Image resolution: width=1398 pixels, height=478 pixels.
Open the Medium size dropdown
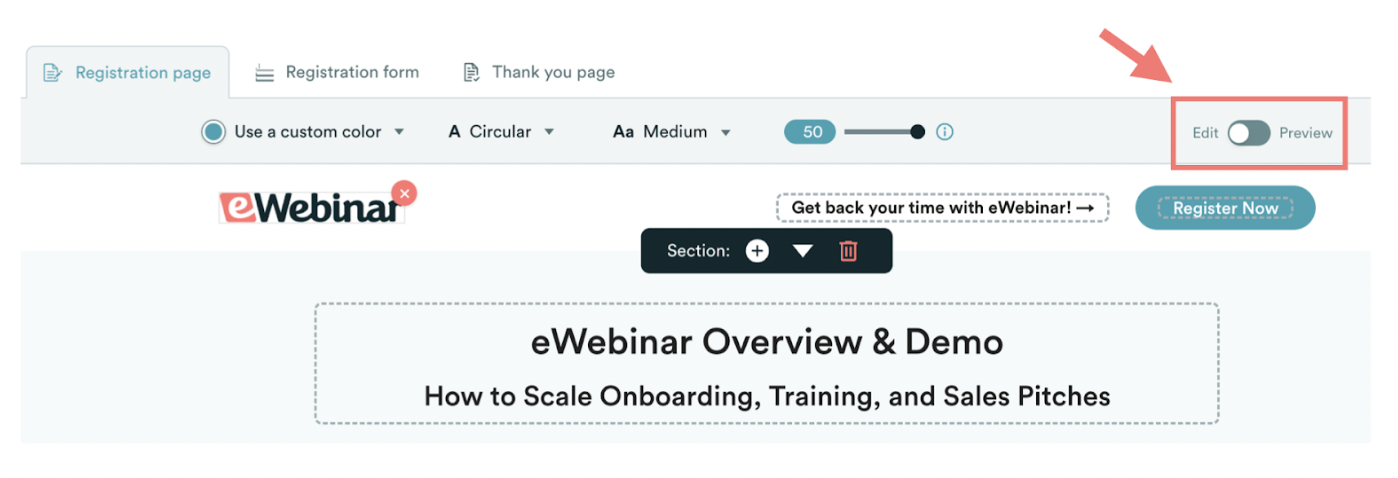726,132
